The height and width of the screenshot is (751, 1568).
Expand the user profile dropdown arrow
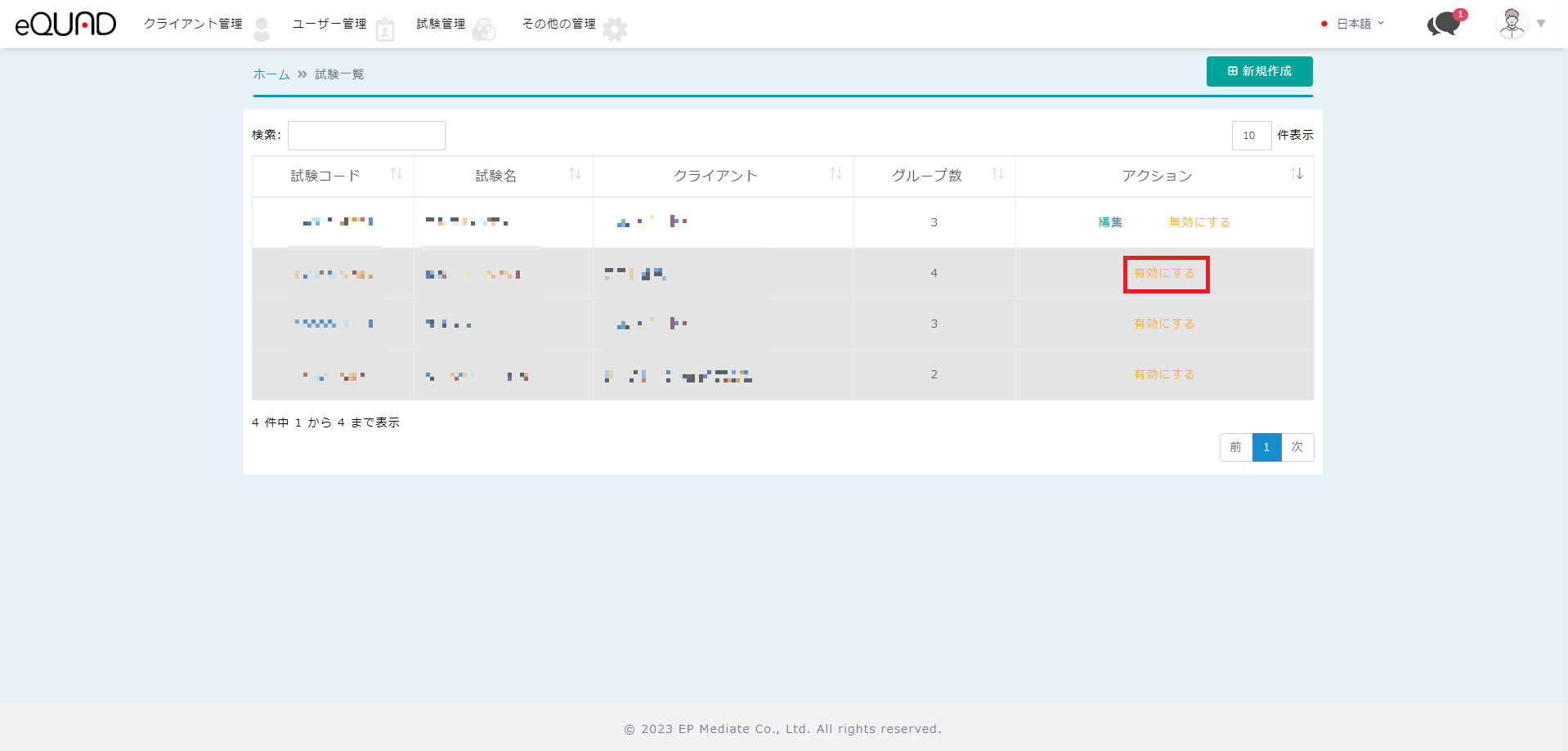[x=1541, y=24]
